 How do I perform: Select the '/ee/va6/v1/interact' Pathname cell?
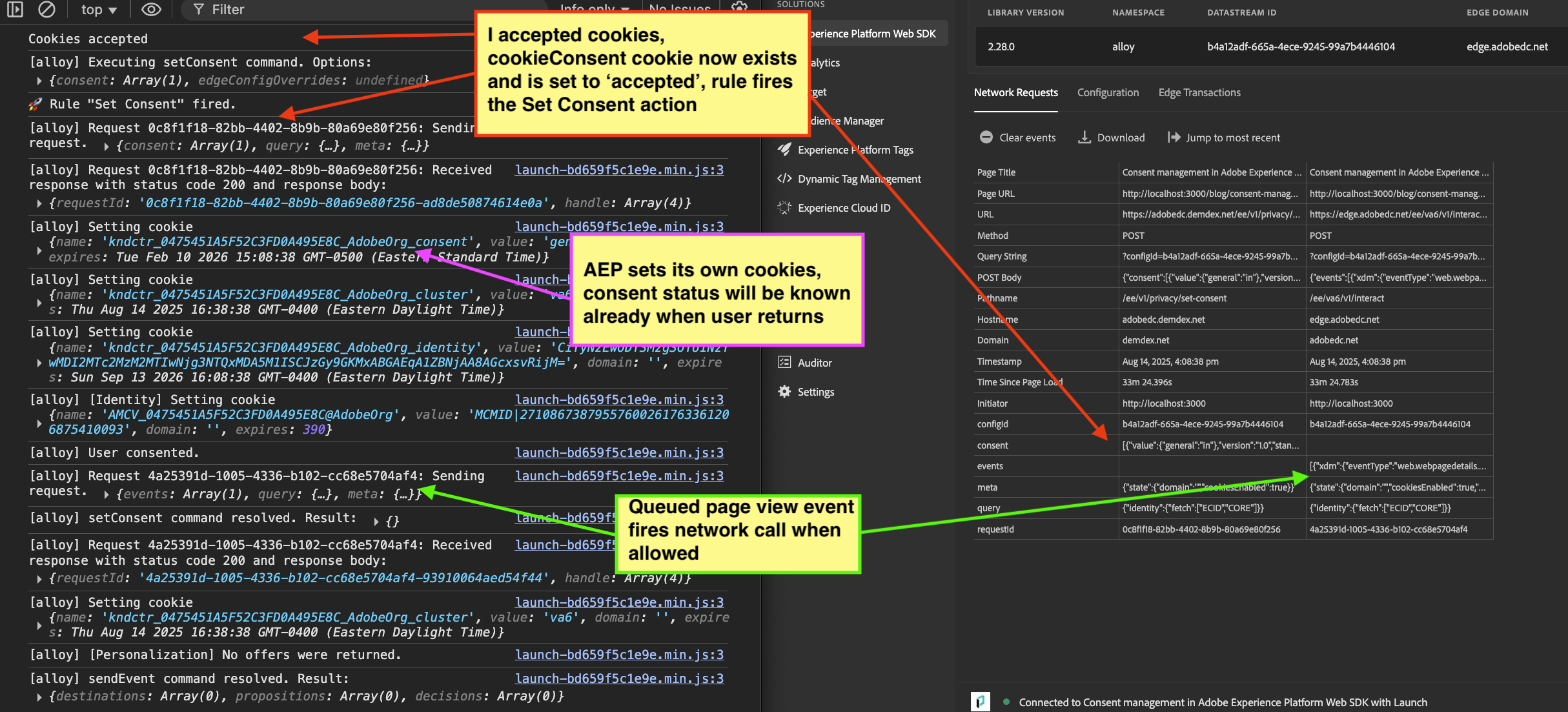pyautogui.click(x=1399, y=298)
